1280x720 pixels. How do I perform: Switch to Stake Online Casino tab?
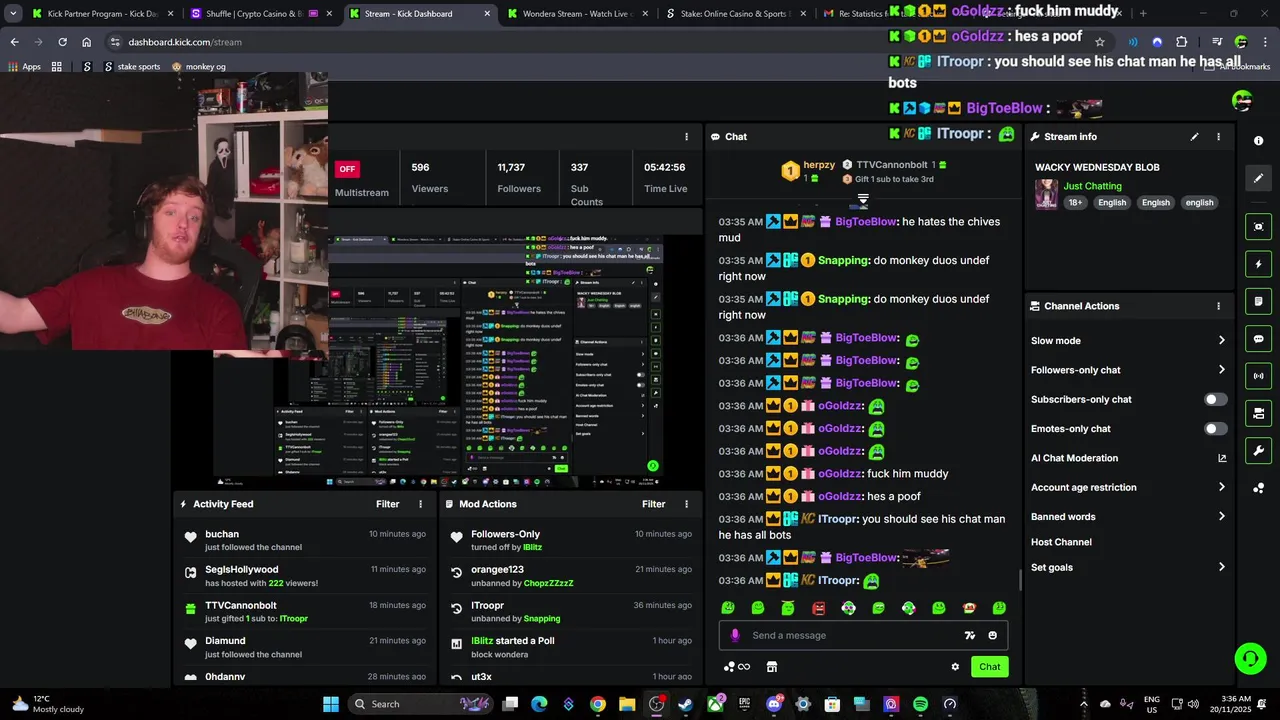(x=733, y=14)
